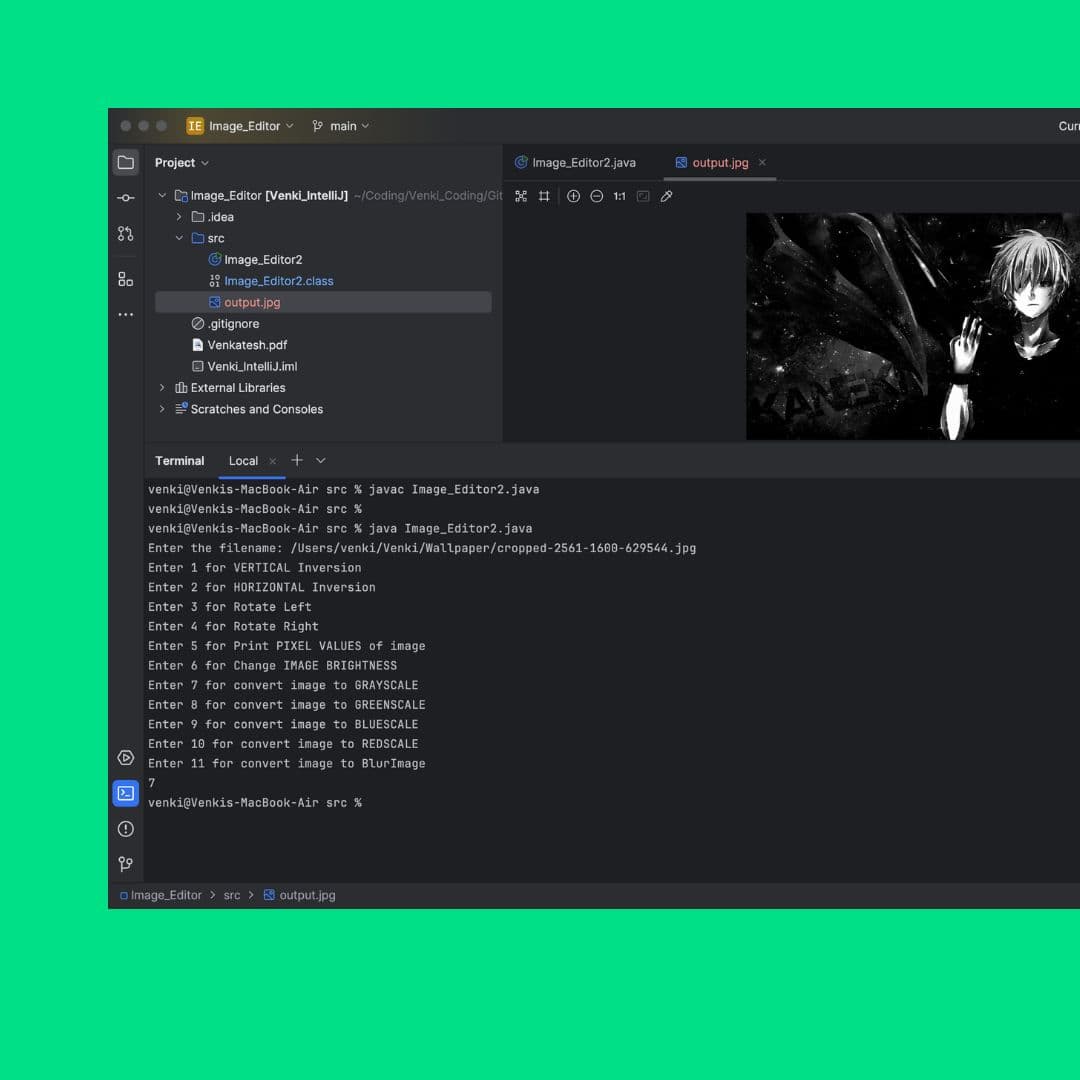Expand External Libraries node

(162, 388)
